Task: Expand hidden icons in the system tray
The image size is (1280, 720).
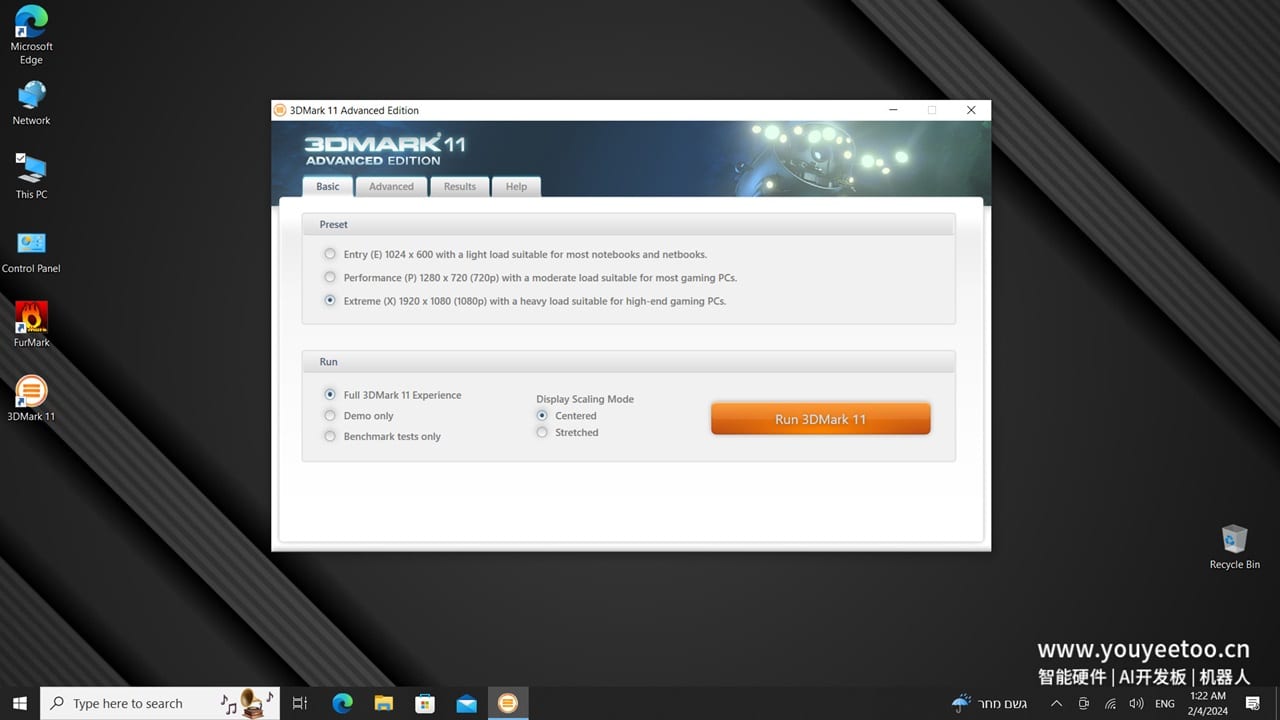Action: 1056,703
